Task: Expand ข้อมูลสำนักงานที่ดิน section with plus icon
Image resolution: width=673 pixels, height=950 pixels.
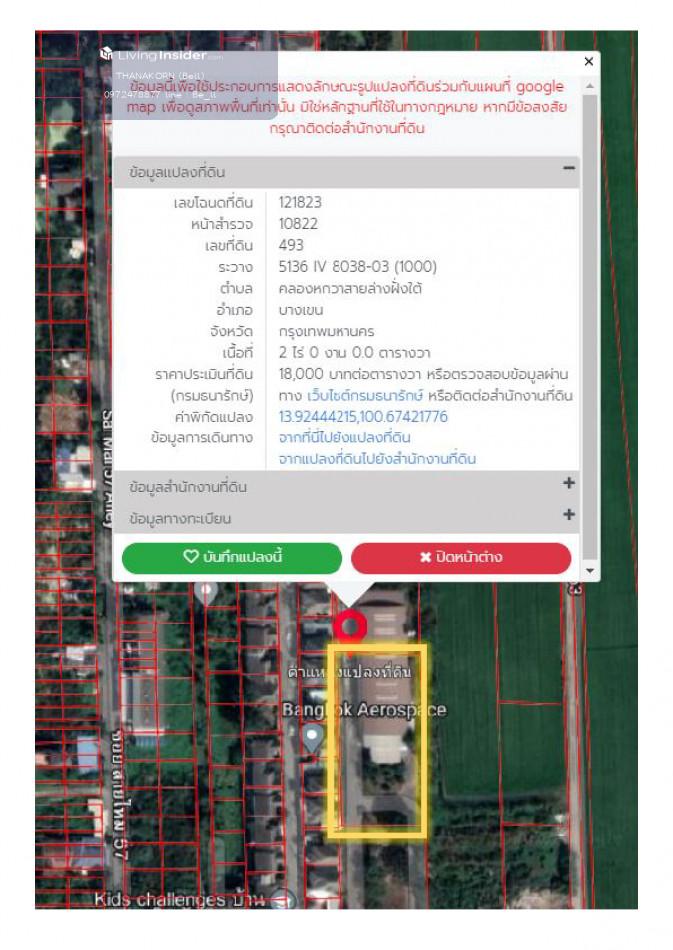Action: tap(569, 484)
